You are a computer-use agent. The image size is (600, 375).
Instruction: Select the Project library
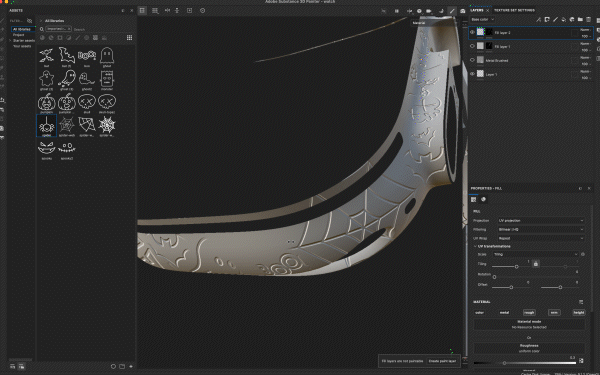[x=18, y=35]
